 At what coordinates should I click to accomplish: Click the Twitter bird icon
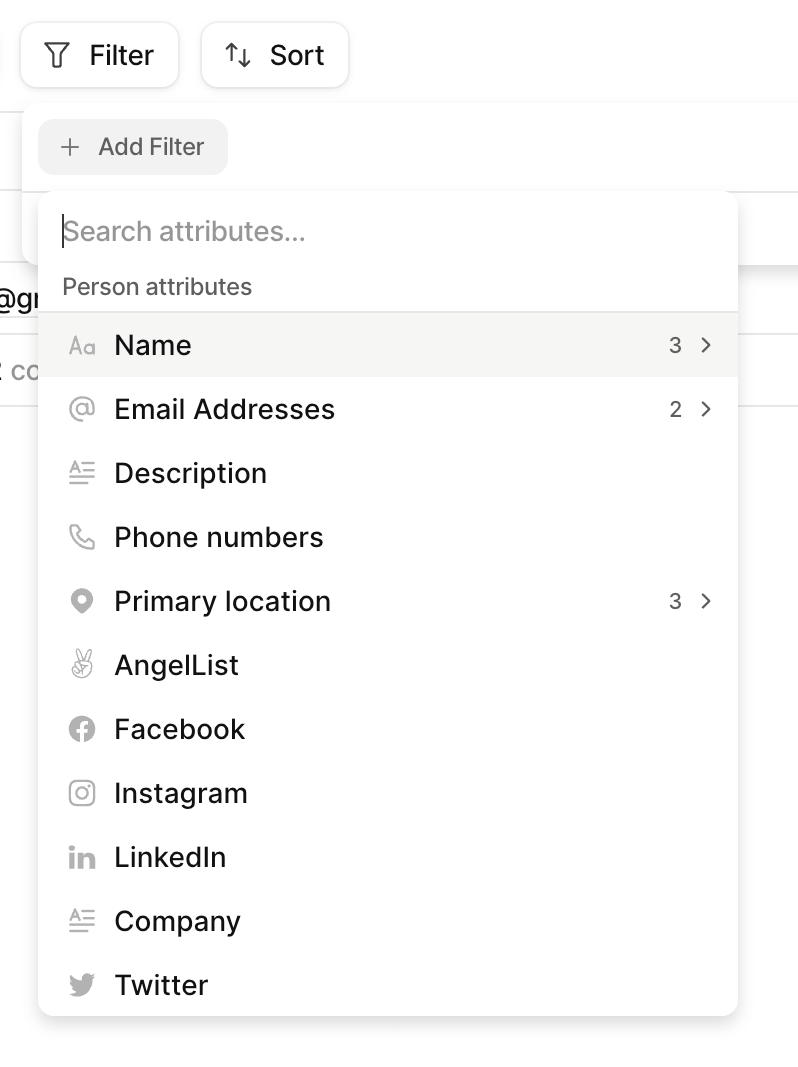pyautogui.click(x=82, y=985)
